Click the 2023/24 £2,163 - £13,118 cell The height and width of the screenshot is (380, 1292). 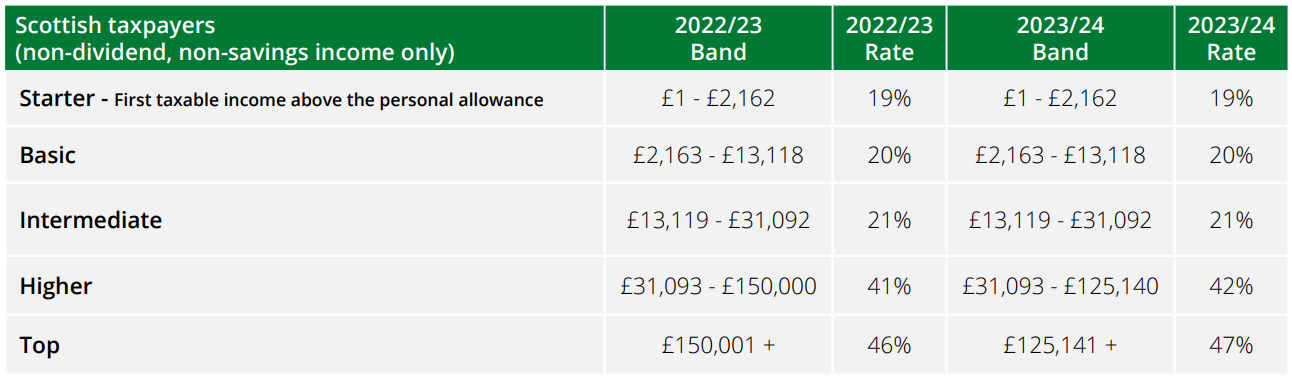coord(1060,155)
